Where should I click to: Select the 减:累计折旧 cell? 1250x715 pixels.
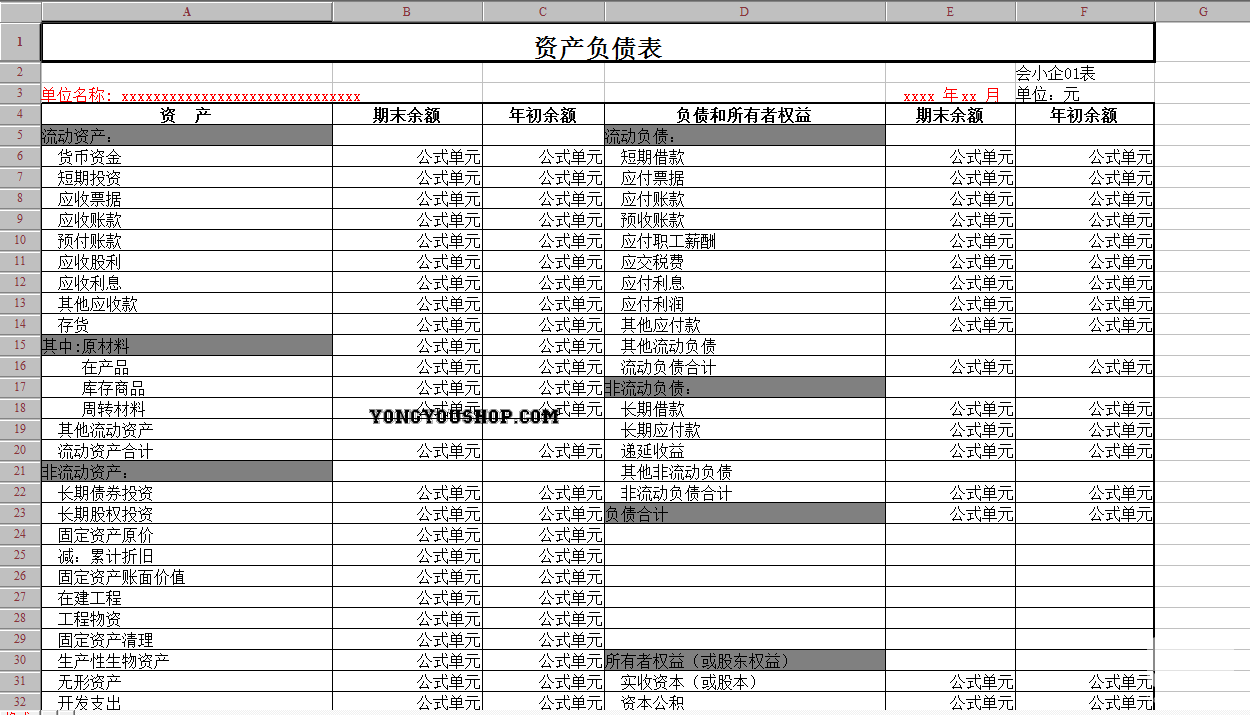186,555
